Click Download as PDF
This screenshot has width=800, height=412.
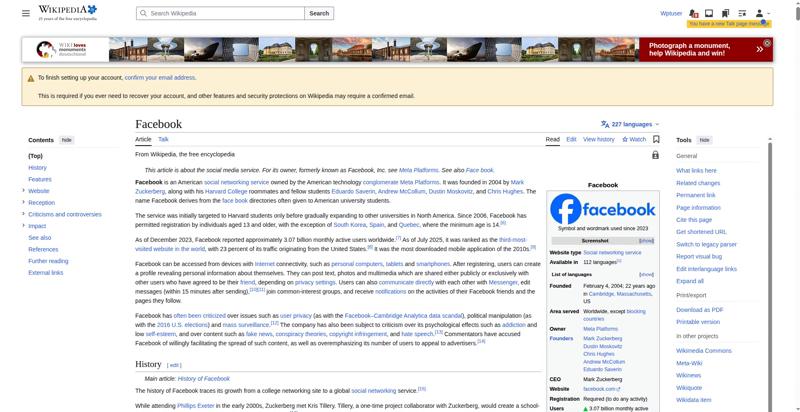click(700, 310)
